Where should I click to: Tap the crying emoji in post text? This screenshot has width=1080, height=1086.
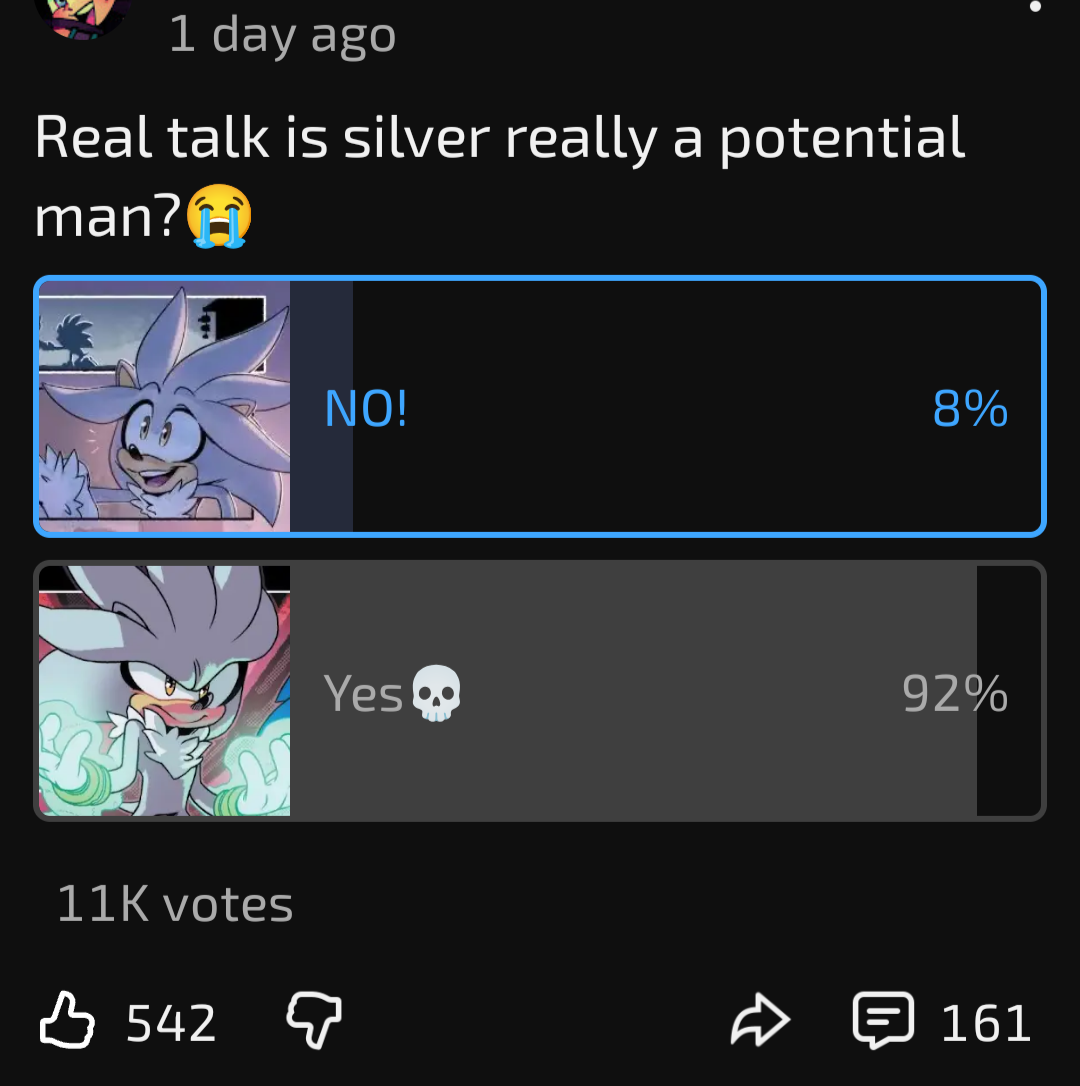pyautogui.click(x=219, y=216)
